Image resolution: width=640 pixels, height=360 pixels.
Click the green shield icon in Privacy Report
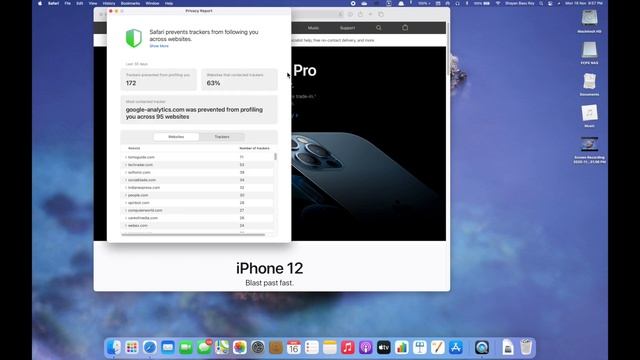[133, 38]
